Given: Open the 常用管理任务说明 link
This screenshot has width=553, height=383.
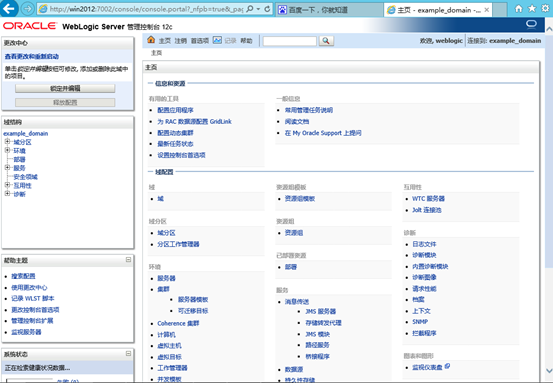Looking at the screenshot, I should (x=309, y=110).
